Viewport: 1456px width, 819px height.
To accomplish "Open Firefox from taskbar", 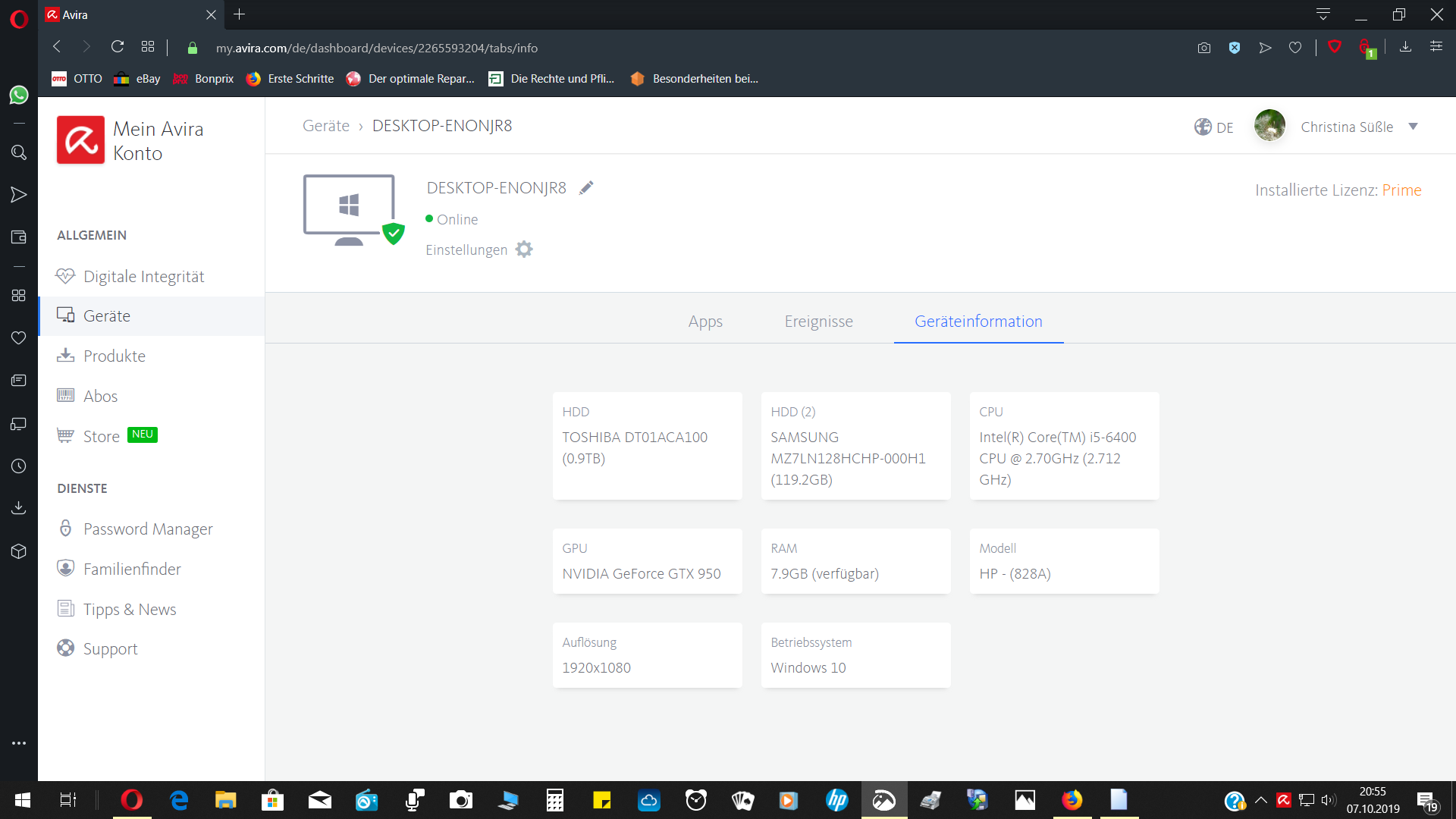I will click(x=1072, y=800).
